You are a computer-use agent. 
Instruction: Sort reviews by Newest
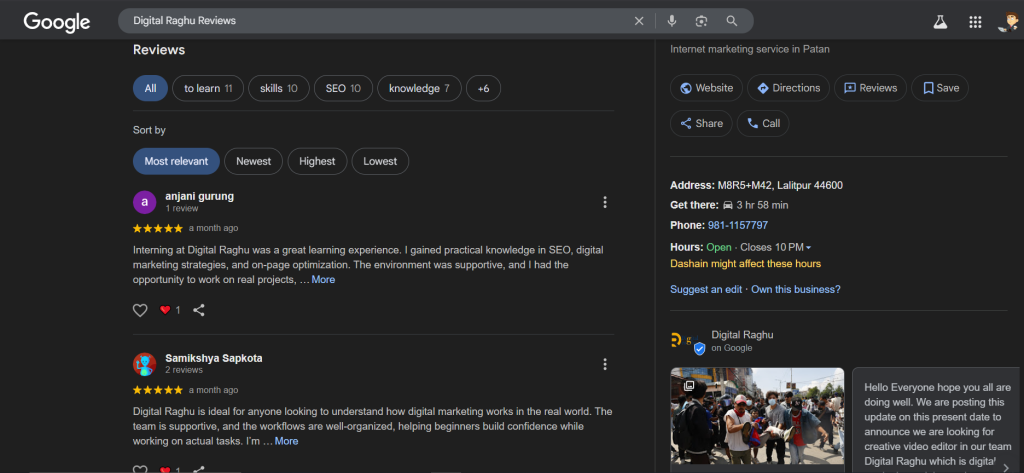253,161
